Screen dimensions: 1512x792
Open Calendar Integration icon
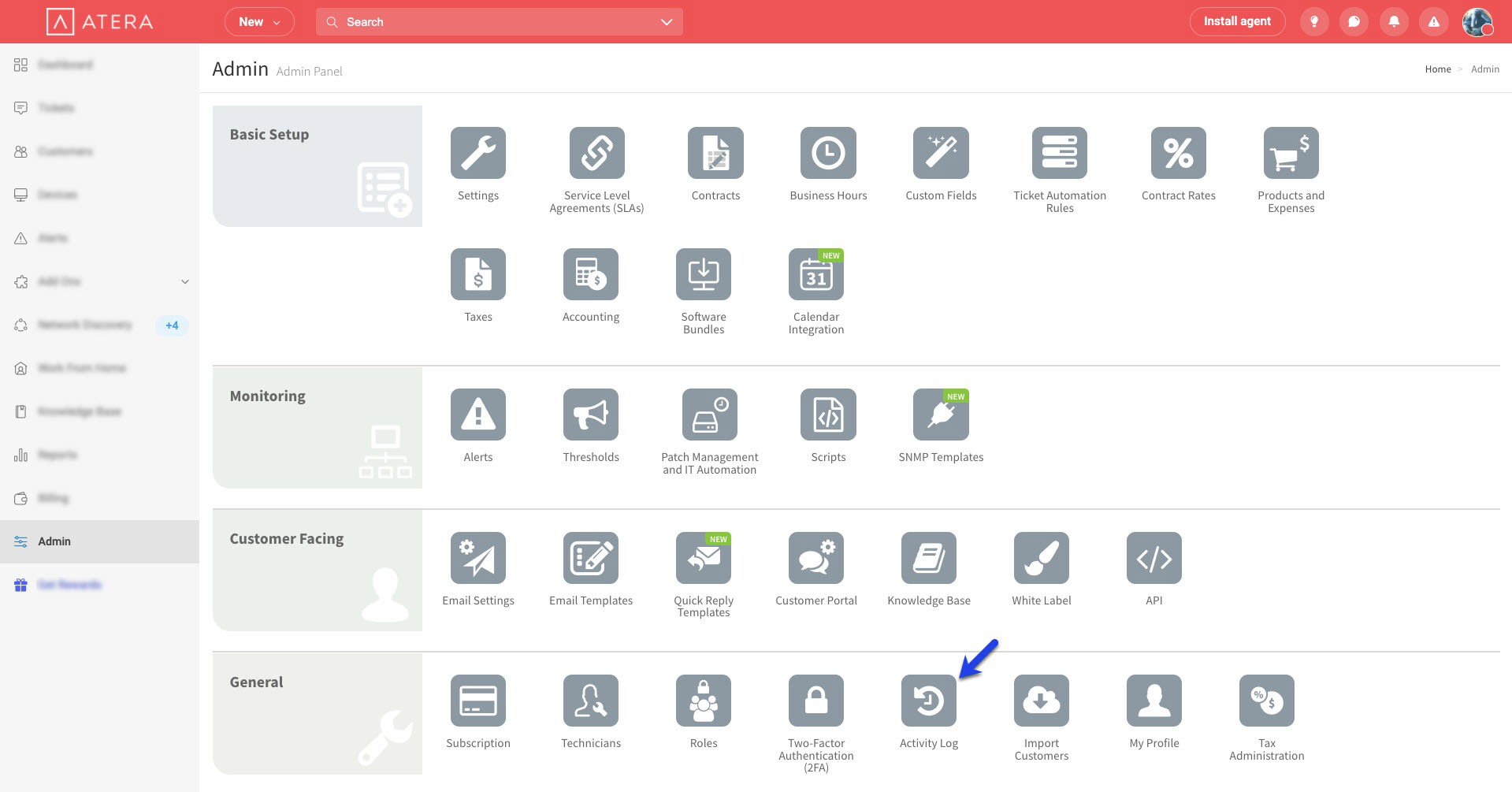pos(816,274)
